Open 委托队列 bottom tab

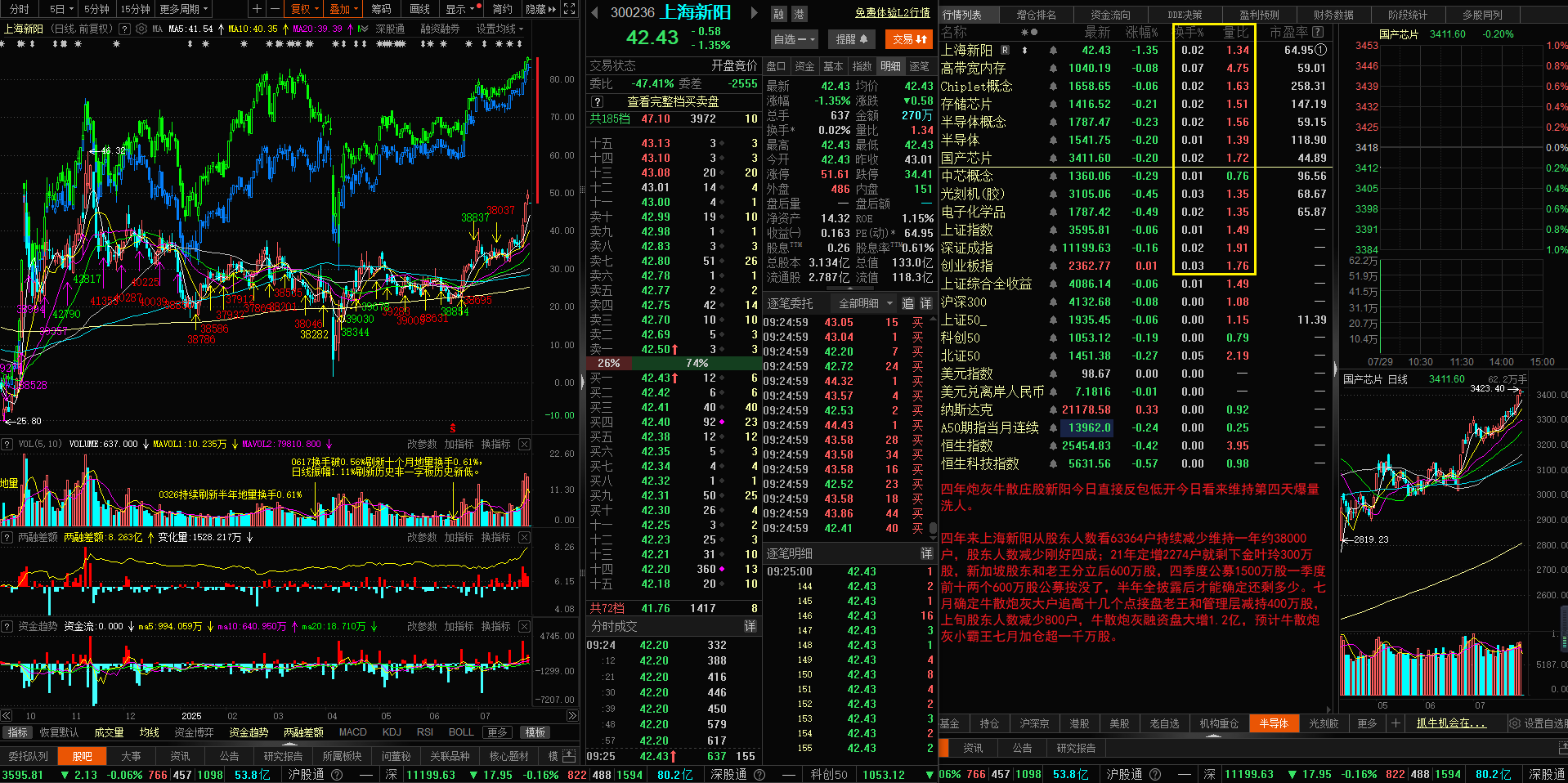pos(29,756)
